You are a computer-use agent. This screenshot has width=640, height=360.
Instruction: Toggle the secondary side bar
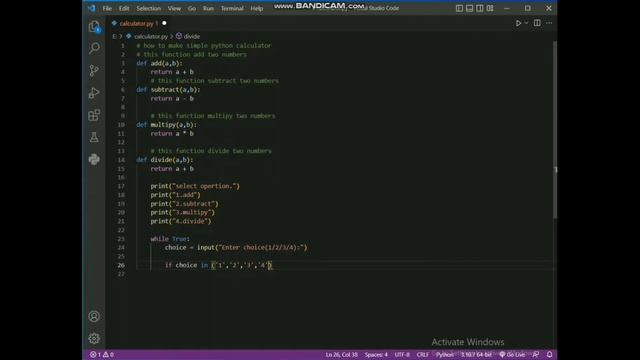coord(480,8)
